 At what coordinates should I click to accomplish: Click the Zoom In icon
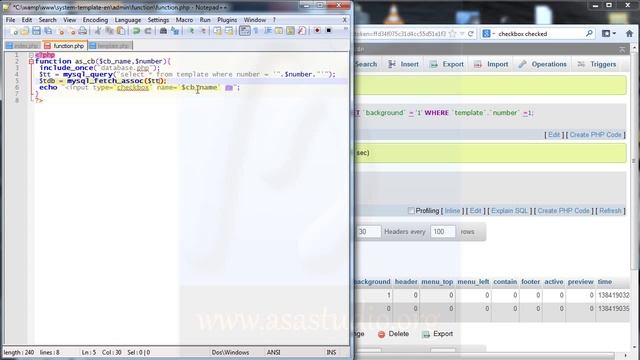click(190, 31)
